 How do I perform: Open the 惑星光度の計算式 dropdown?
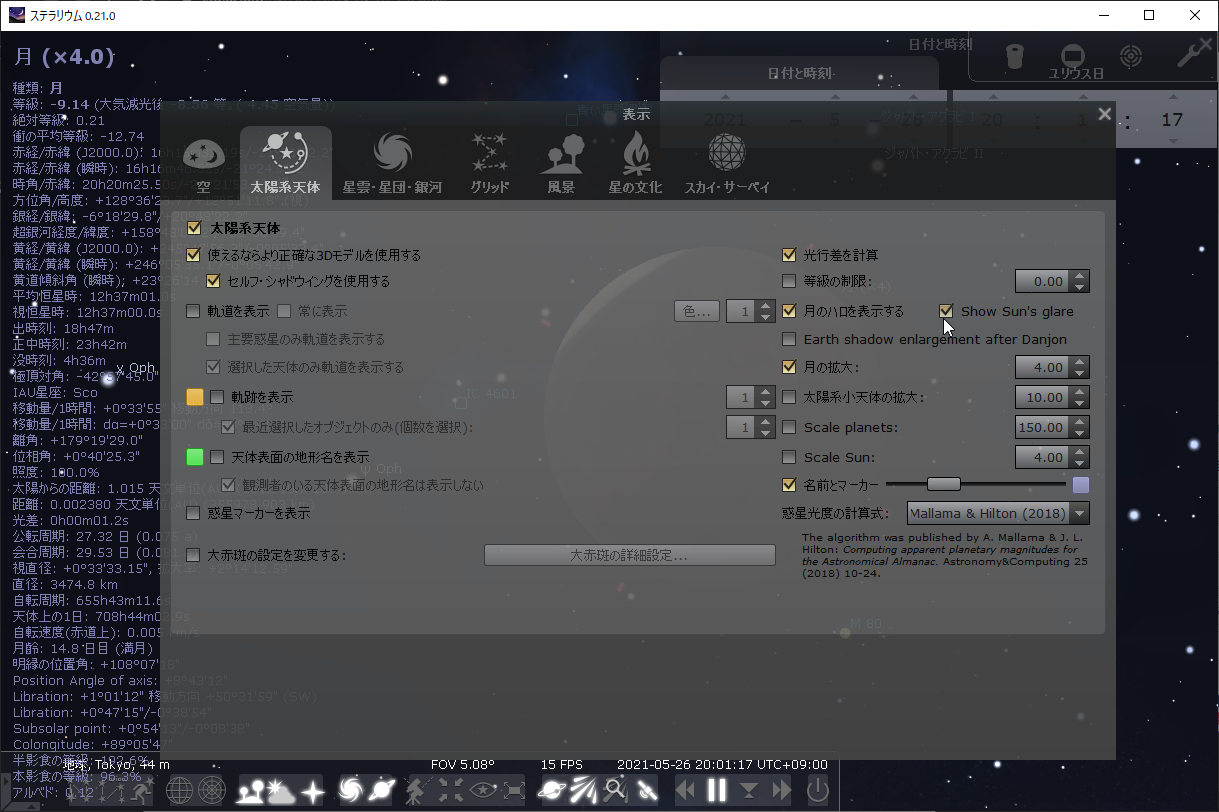click(x=995, y=512)
